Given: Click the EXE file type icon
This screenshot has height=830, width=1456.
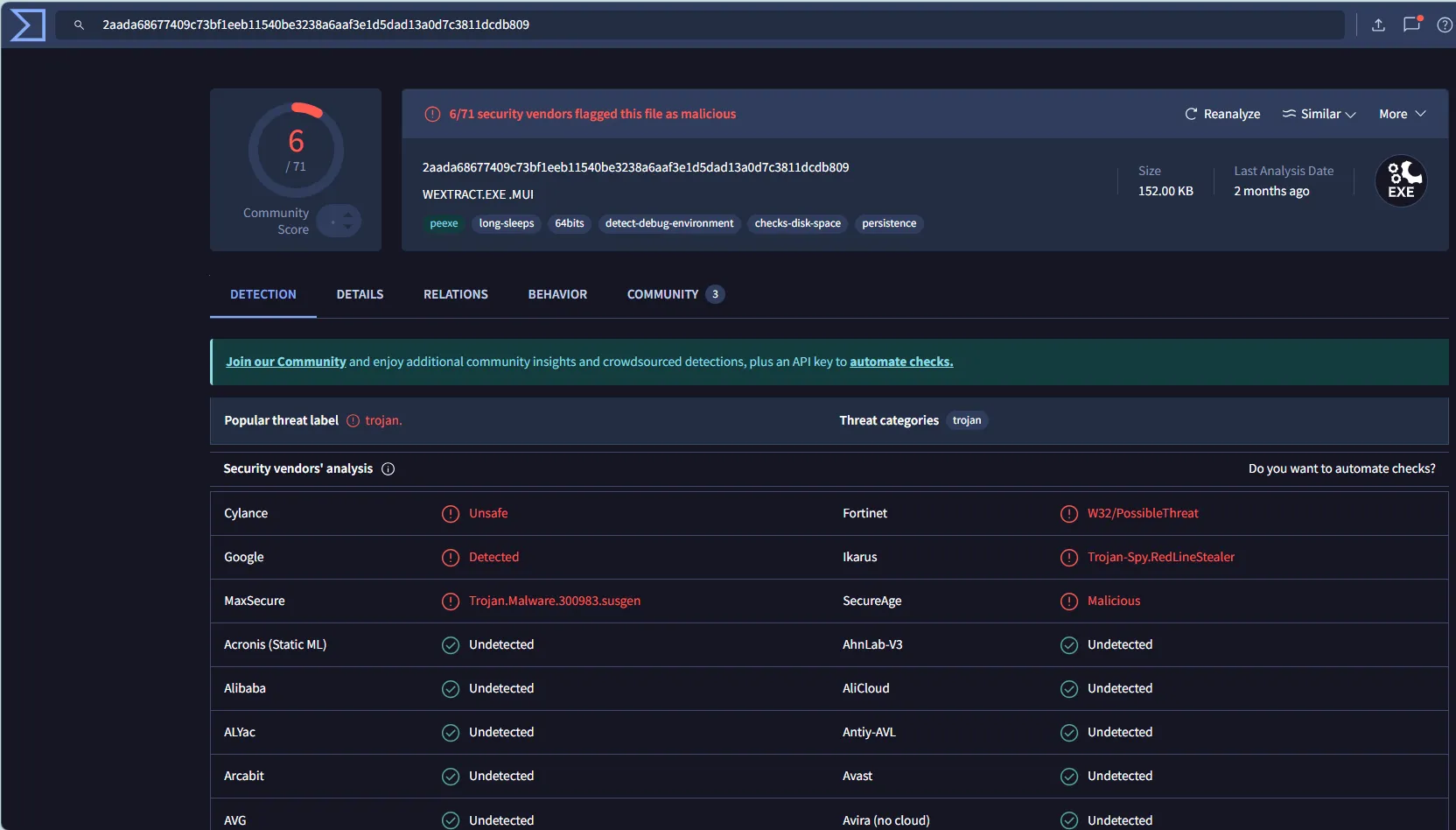Looking at the screenshot, I should tap(1401, 181).
